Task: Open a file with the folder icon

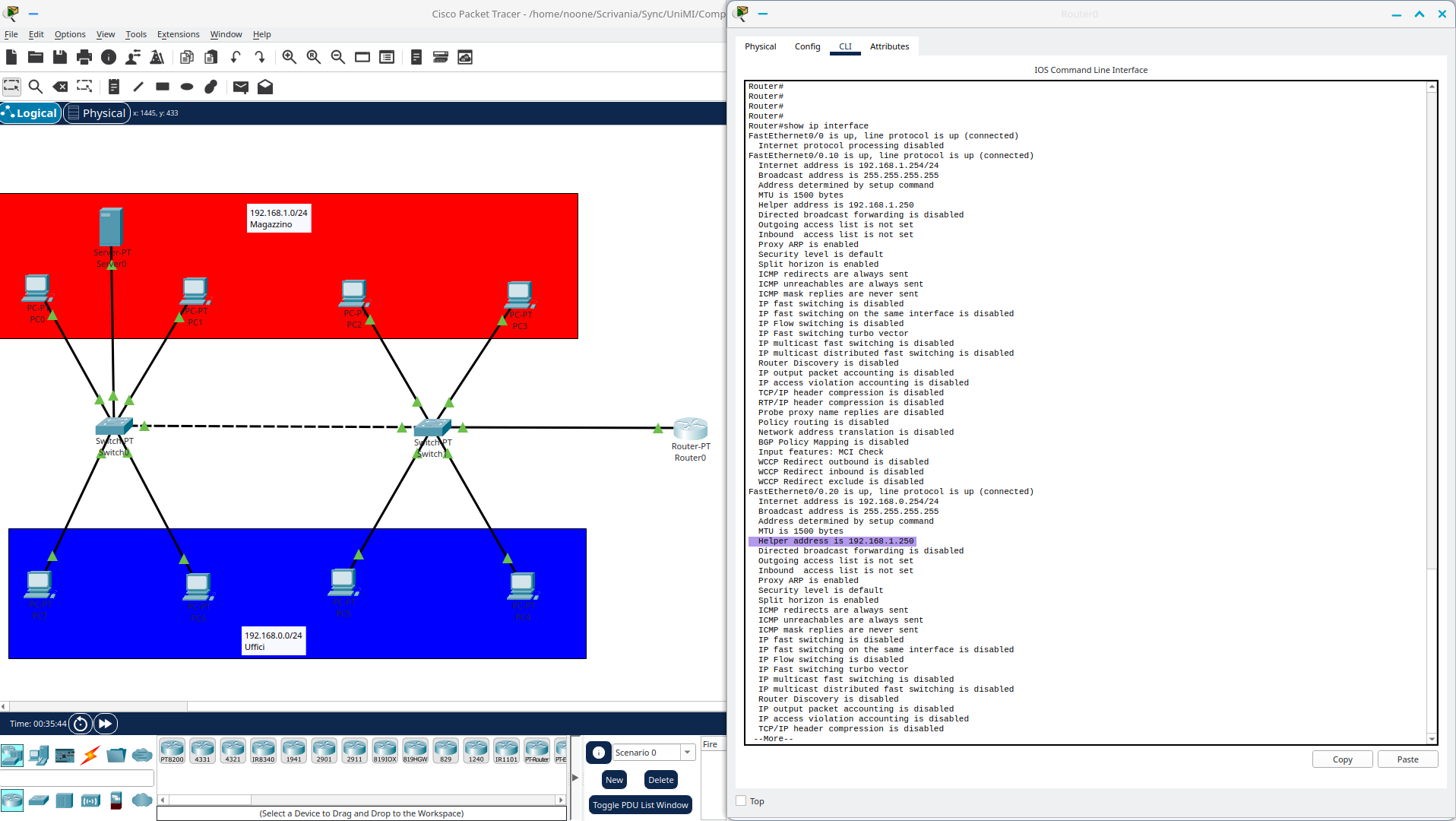Action: pos(36,57)
